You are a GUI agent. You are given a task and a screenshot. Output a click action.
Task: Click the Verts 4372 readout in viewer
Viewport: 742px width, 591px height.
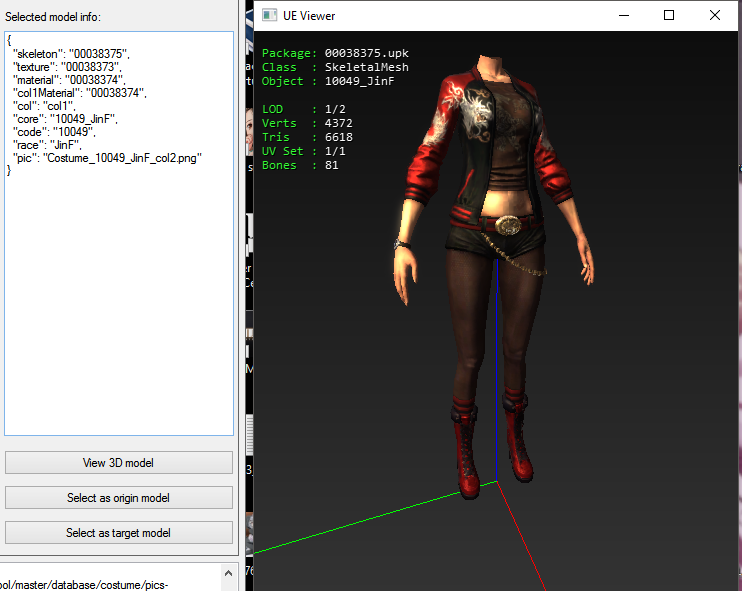tap(307, 123)
